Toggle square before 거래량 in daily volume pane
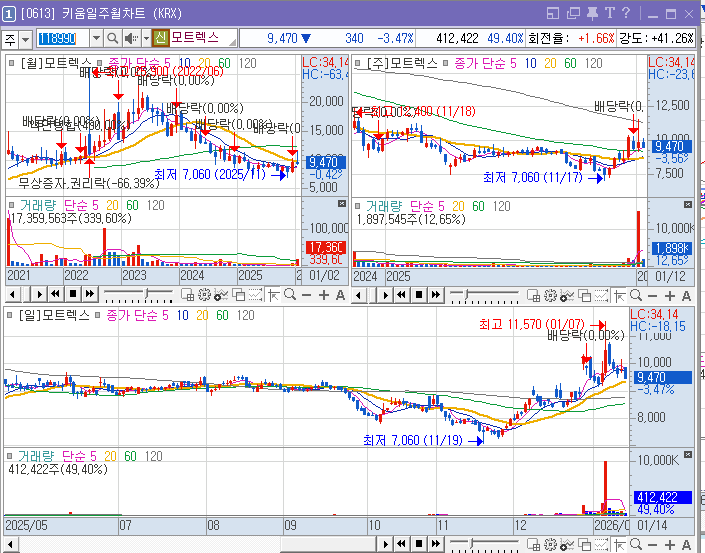 pos(10,456)
